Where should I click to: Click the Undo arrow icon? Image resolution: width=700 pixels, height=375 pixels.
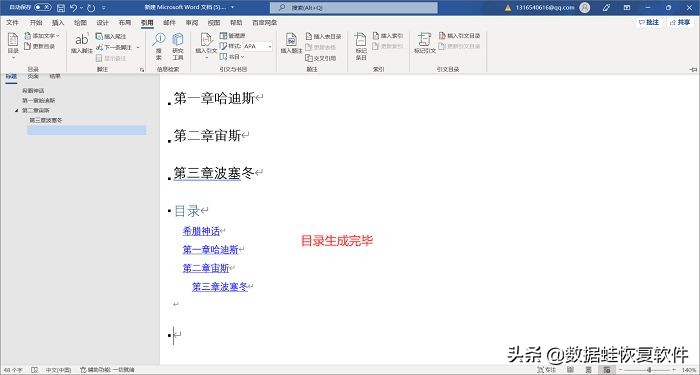[74, 8]
